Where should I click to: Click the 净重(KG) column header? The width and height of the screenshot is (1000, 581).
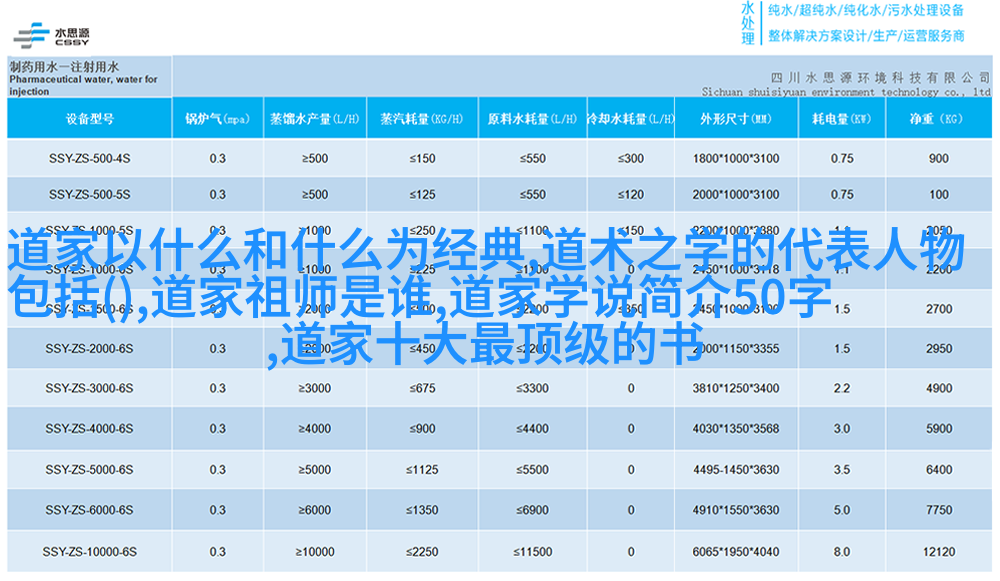point(938,119)
